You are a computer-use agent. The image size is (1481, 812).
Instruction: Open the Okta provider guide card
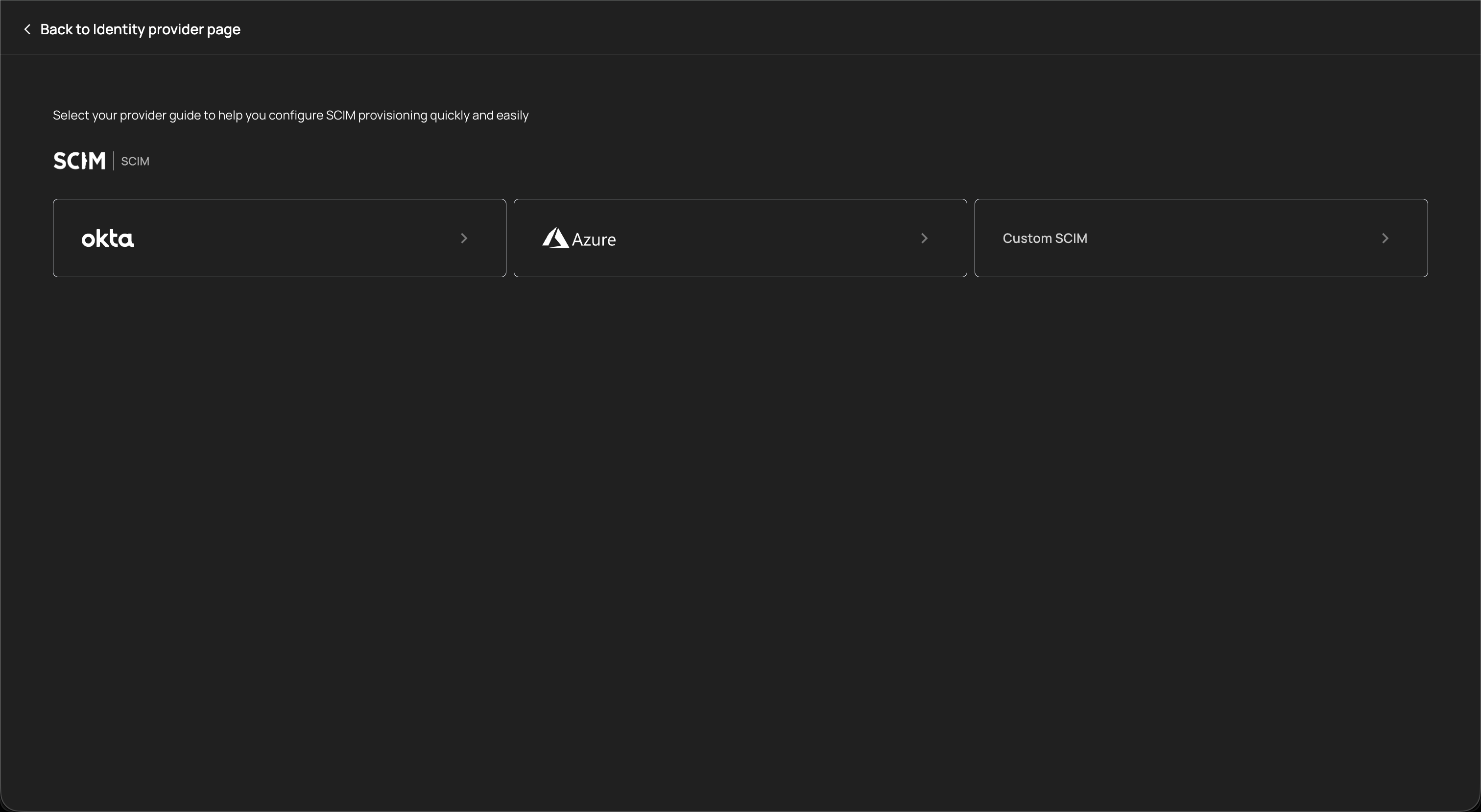tap(280, 238)
